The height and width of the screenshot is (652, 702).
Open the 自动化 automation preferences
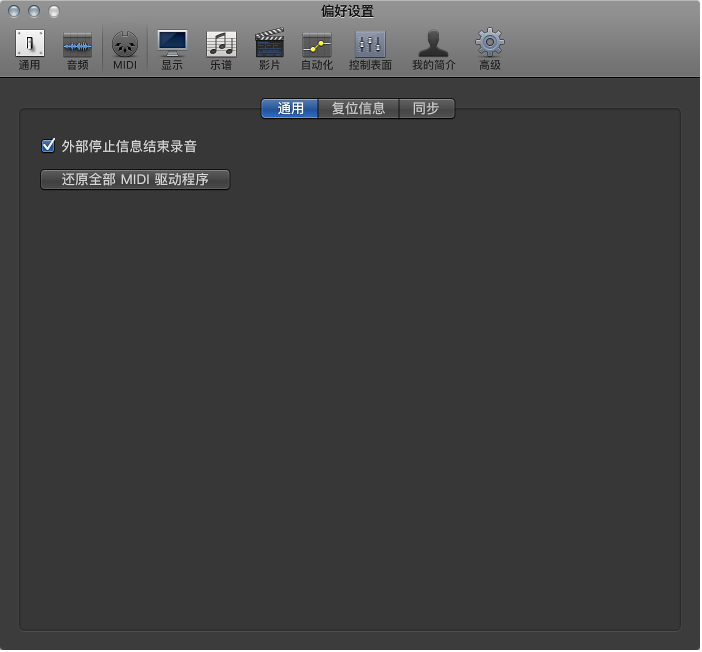[317, 50]
